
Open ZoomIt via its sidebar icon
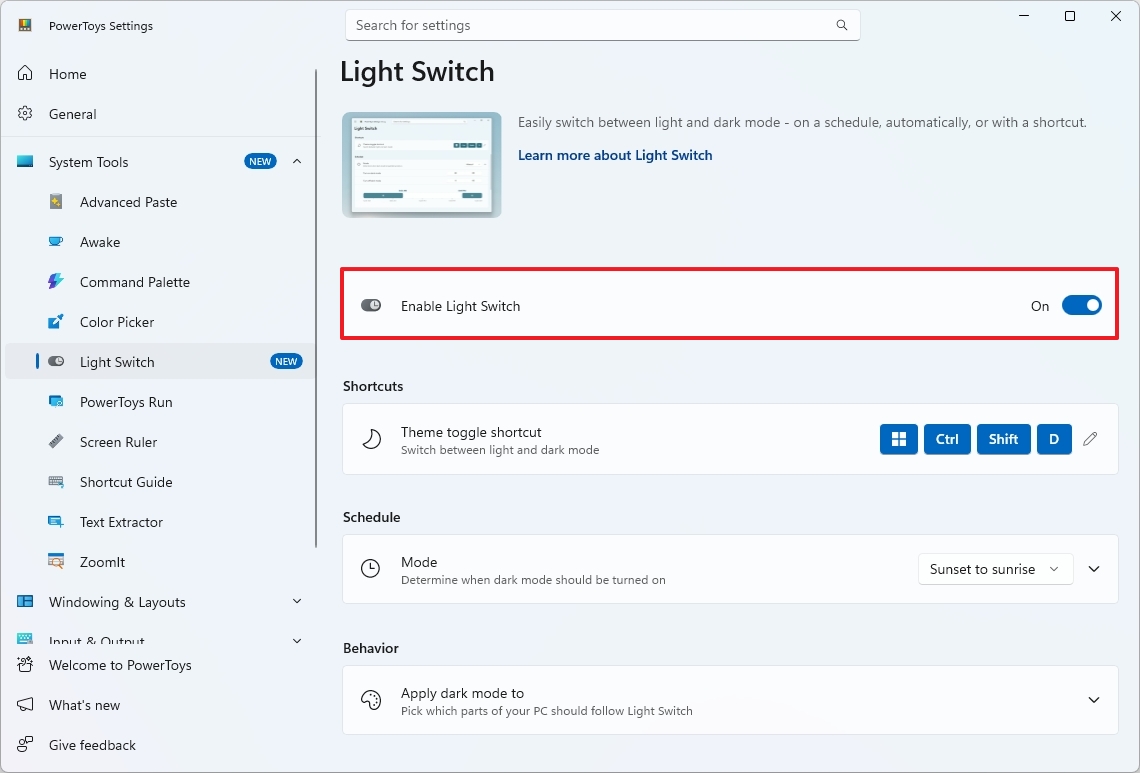coord(58,562)
